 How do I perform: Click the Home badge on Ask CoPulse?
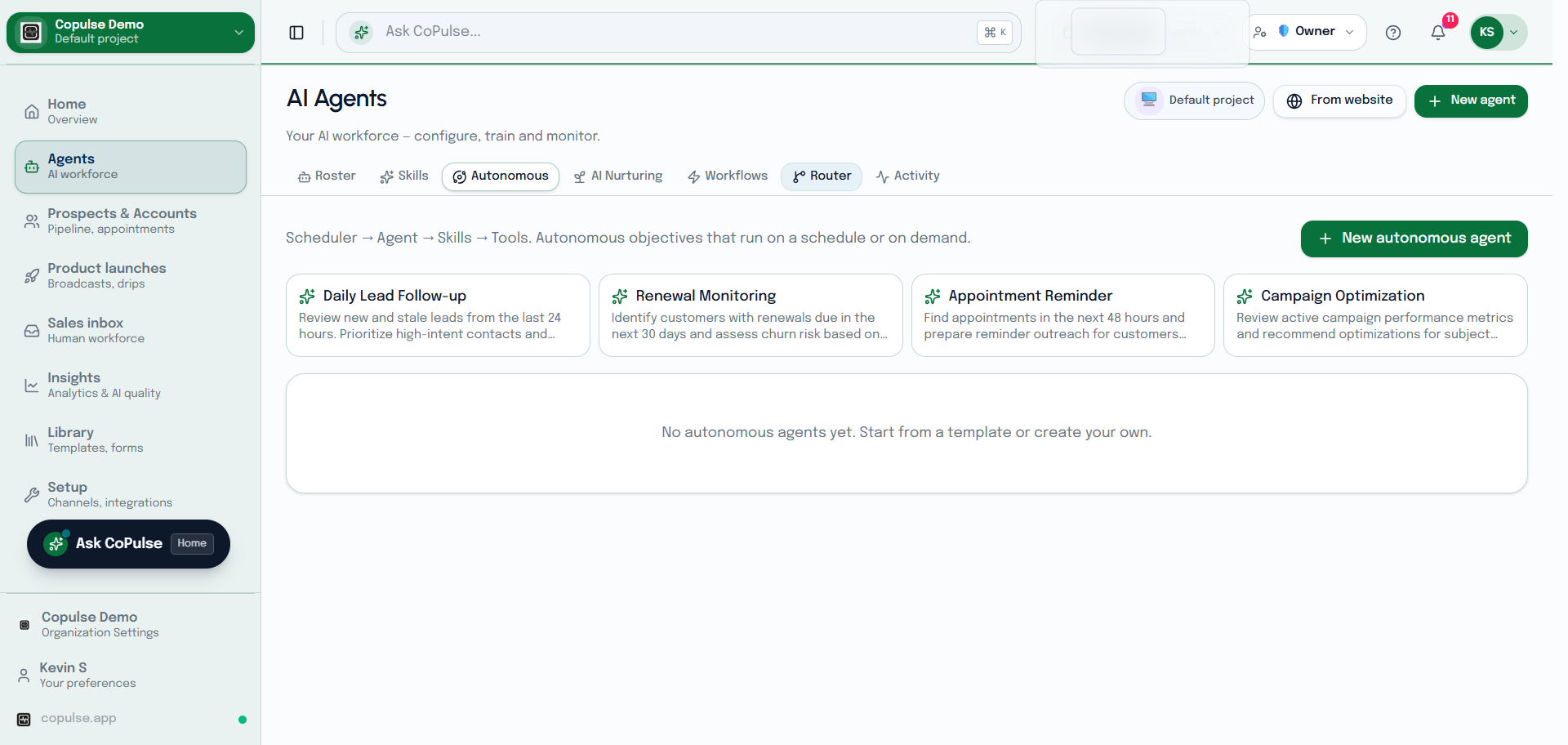point(192,544)
